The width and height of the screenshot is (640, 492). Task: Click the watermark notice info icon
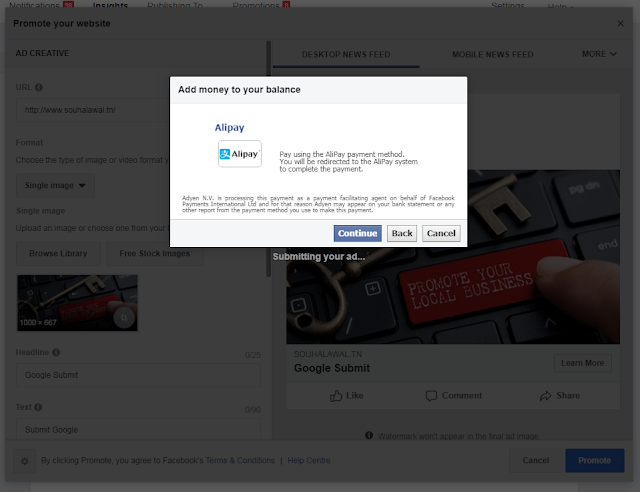pyautogui.click(x=369, y=435)
